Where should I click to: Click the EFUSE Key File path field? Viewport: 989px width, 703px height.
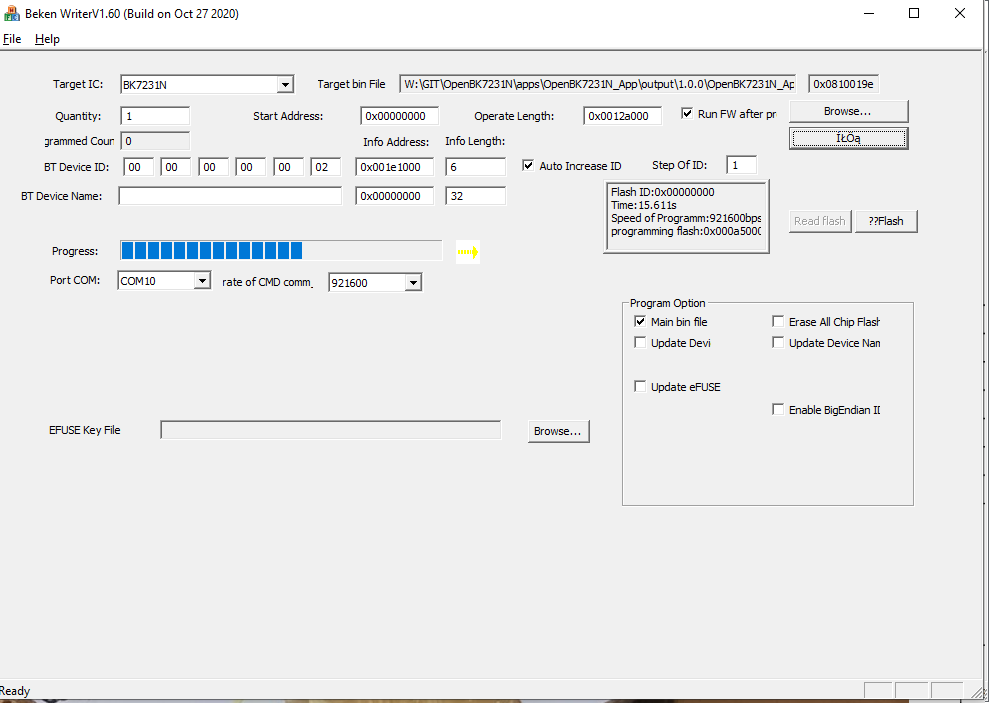331,430
